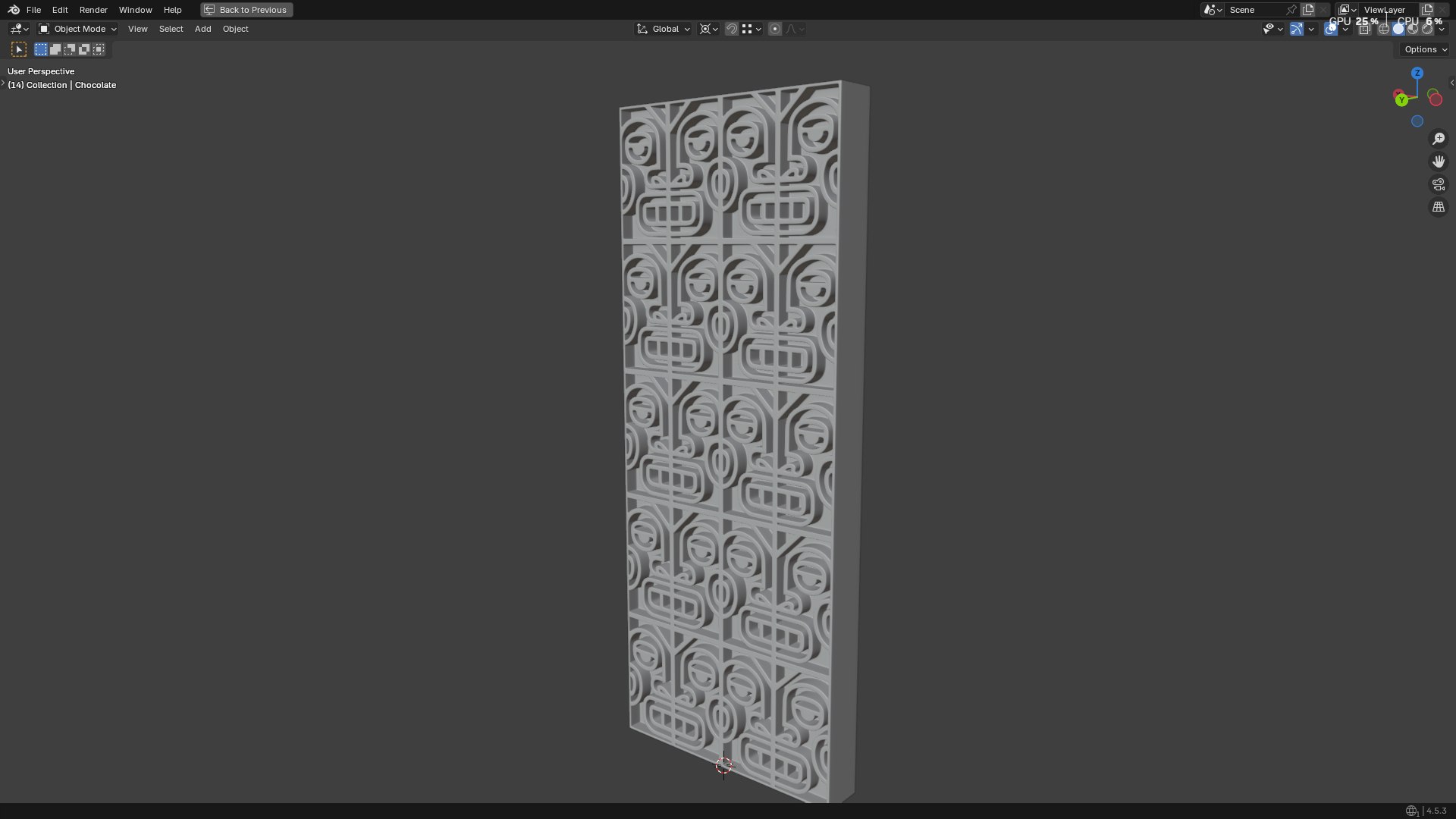
Task: Choose Invert Selection mode
Action: (84, 49)
